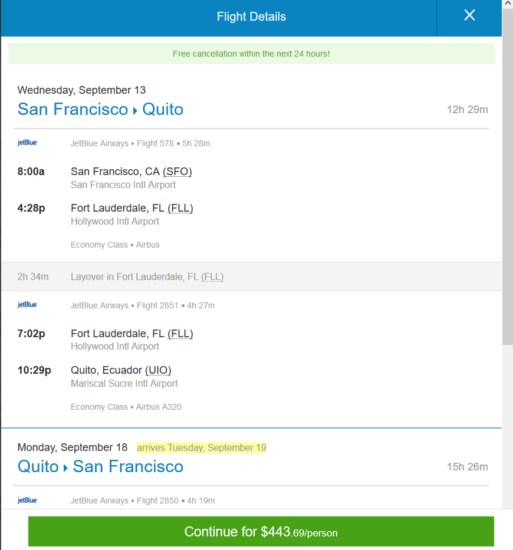The height and width of the screenshot is (550, 513).
Task: Click the arrow in Quito to San Francisco heading
Action: click(x=66, y=468)
